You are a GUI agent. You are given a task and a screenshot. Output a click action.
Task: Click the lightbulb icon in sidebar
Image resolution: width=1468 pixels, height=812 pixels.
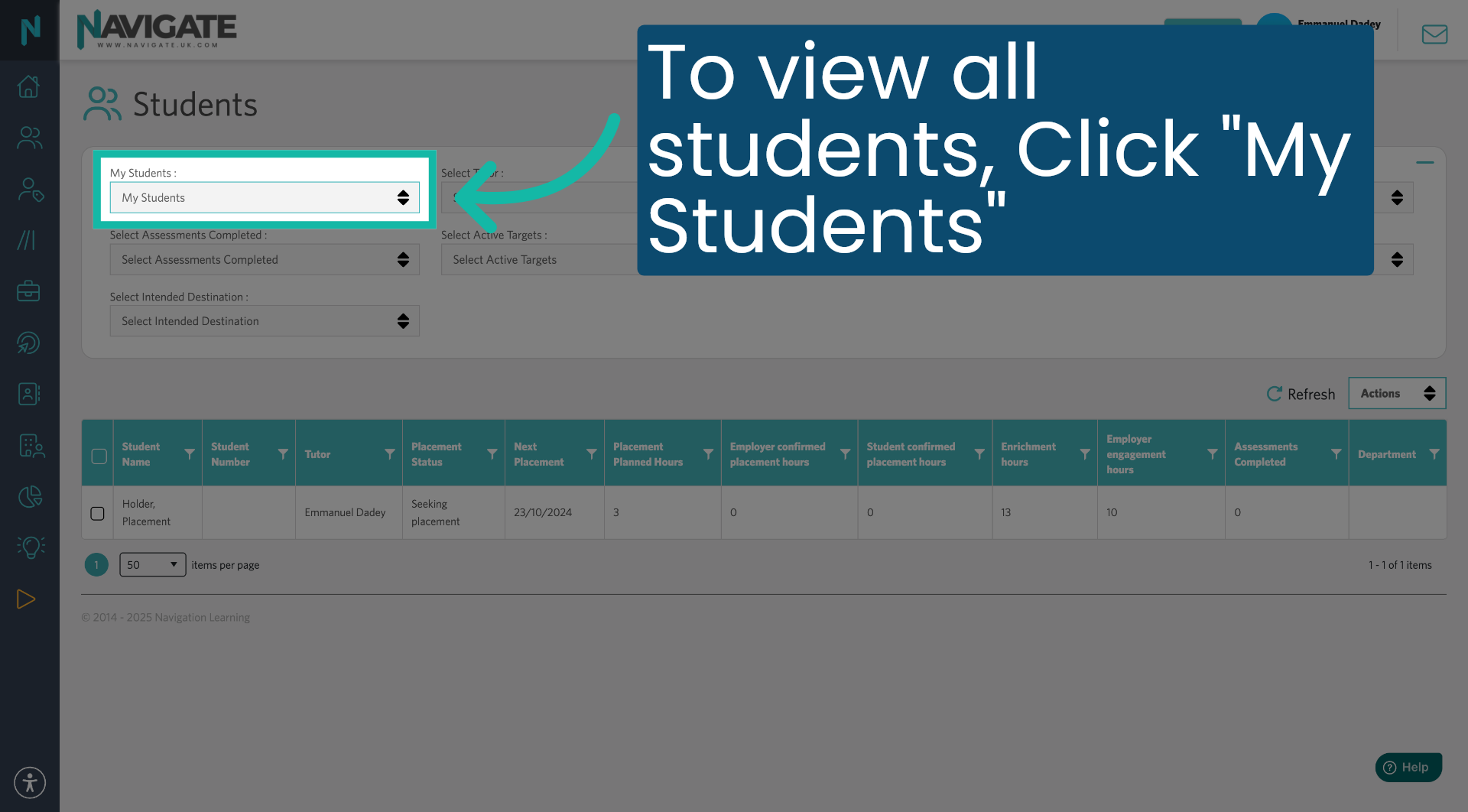(30, 547)
